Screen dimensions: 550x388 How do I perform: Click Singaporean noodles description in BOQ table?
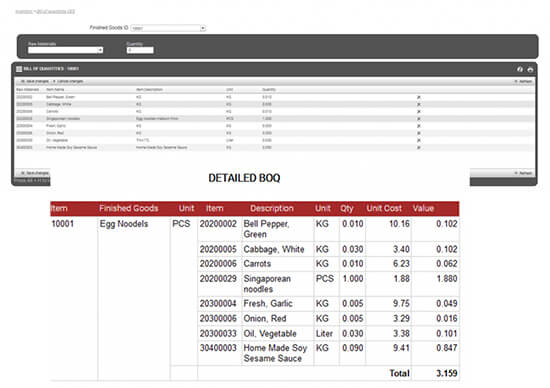[267, 284]
